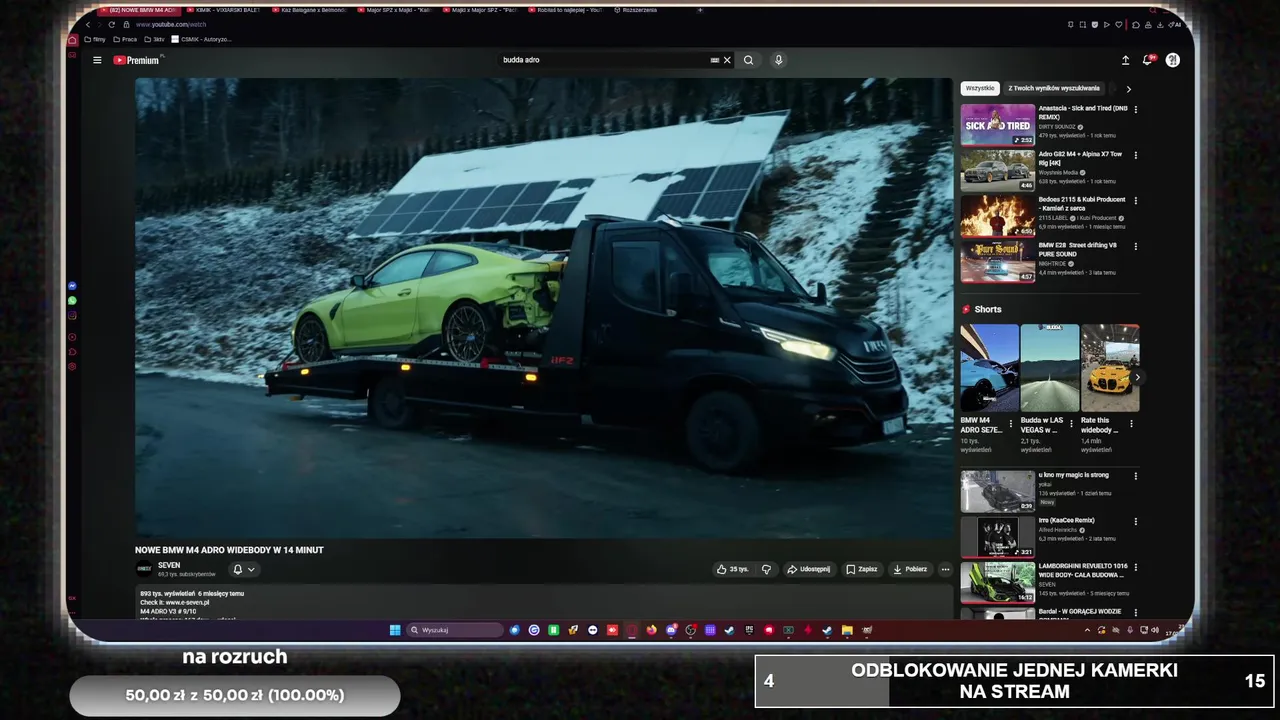Open the upload video icon

coord(1125,60)
